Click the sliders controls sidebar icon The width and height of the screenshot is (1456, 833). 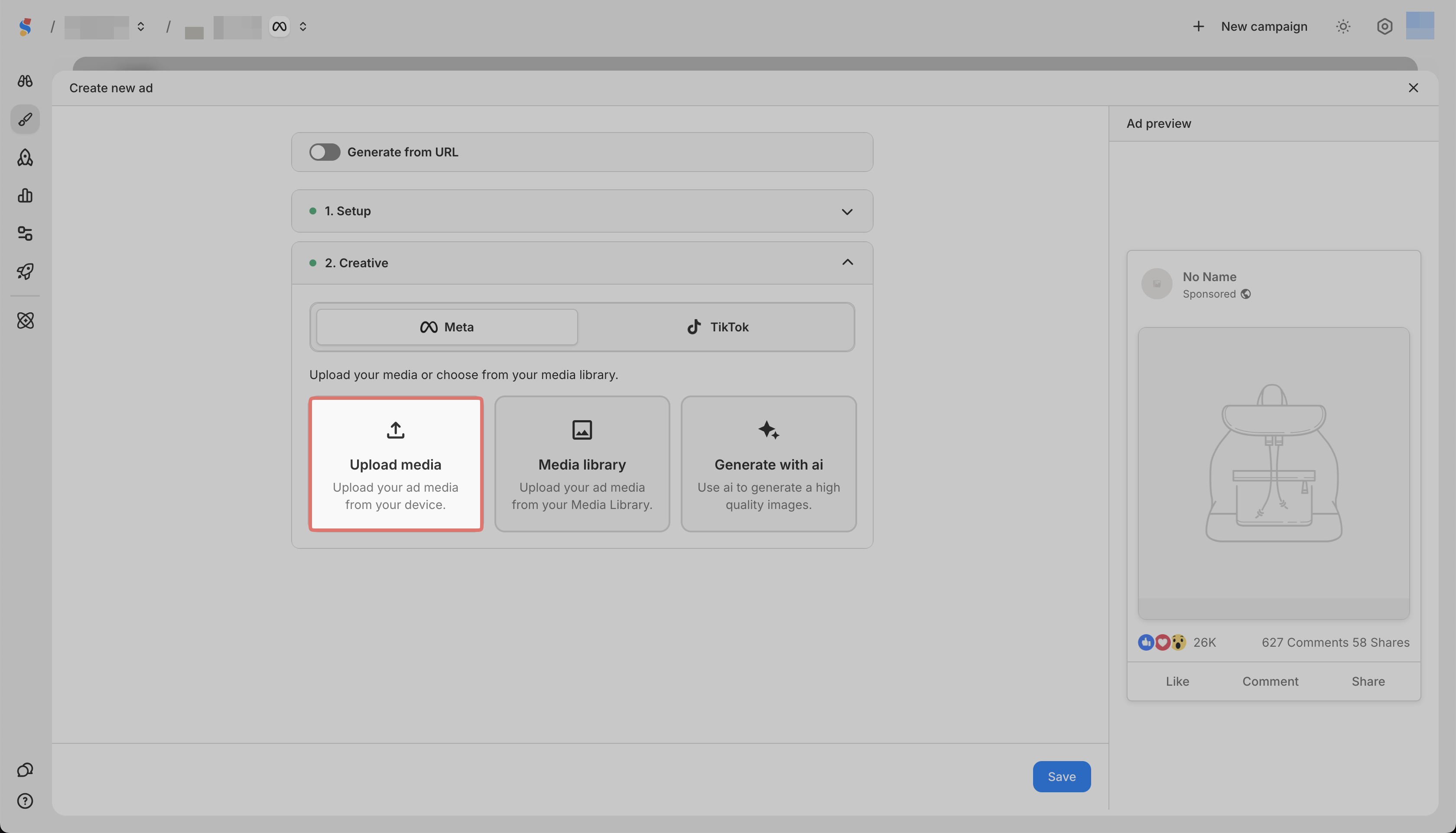pos(25,233)
